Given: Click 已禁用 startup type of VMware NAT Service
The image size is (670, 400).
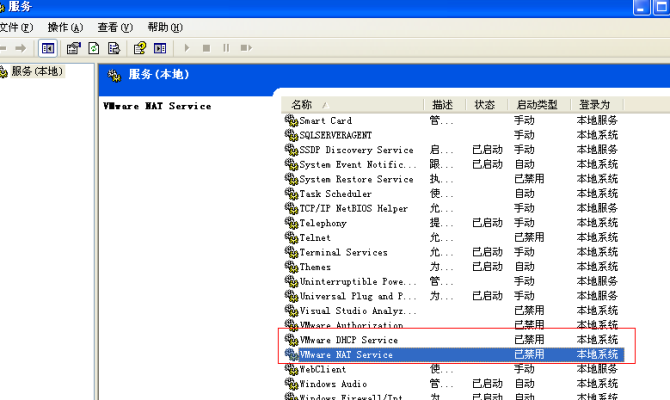Looking at the screenshot, I should 529,354.
